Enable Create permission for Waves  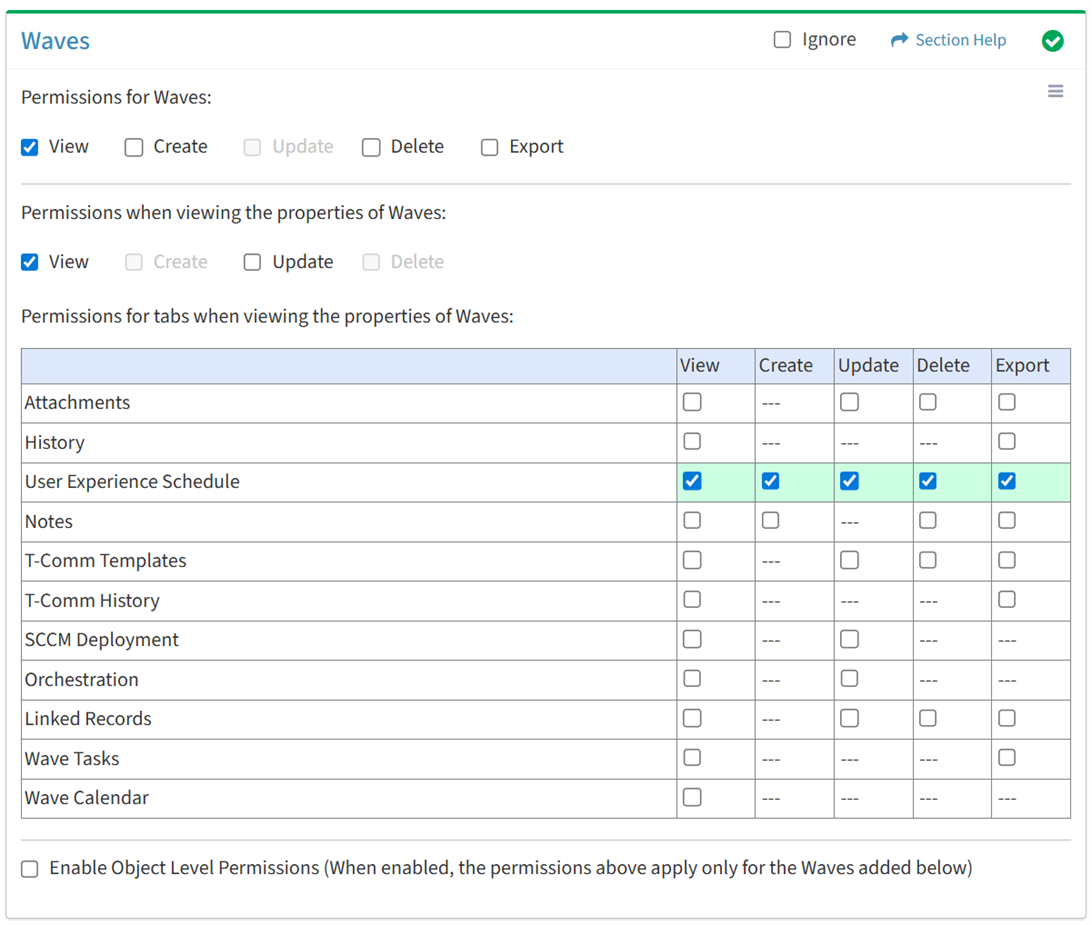[134, 148]
